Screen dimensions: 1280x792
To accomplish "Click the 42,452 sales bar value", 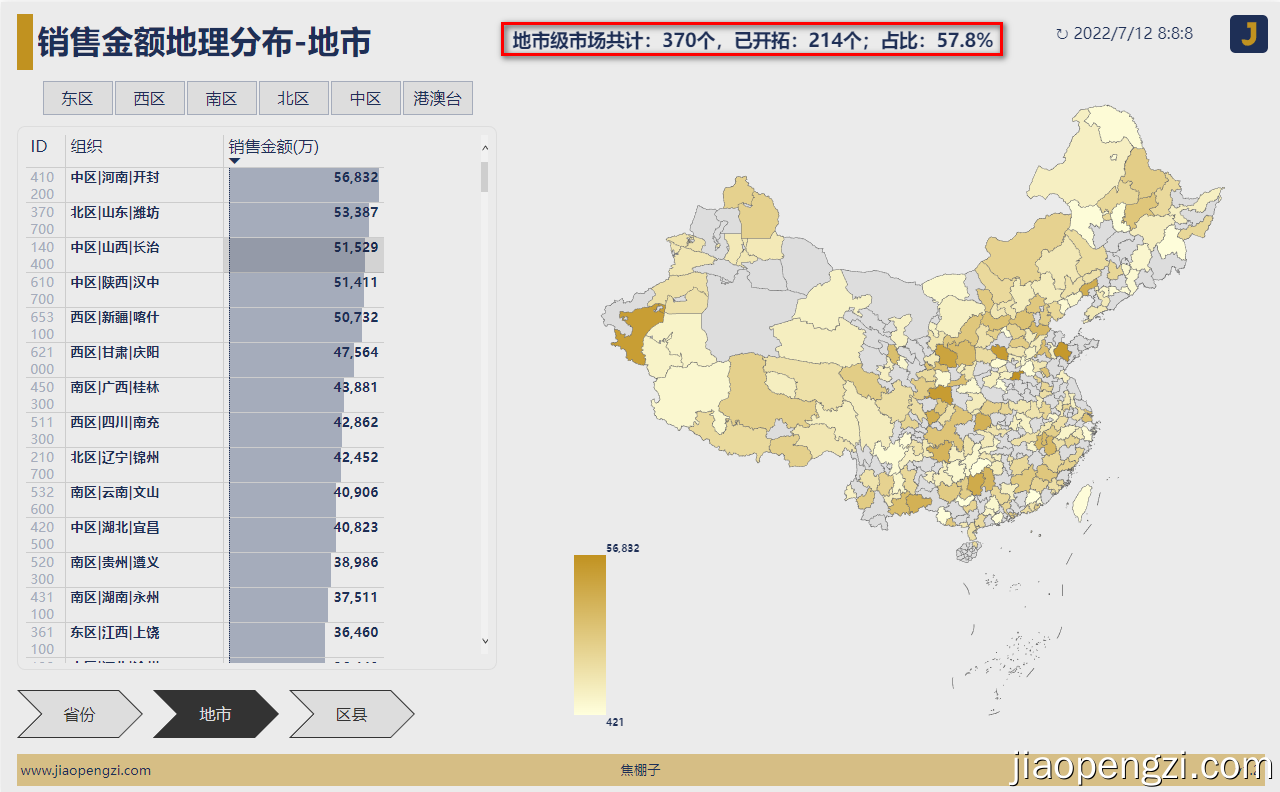I will [356, 457].
